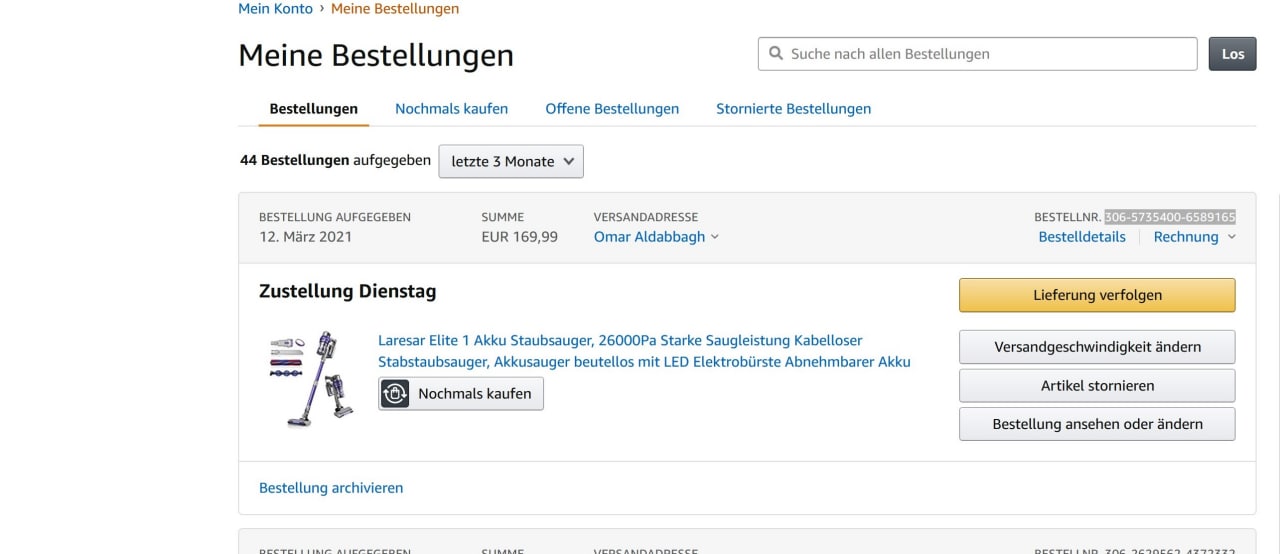
Task: Click the Bestellung archivieren link
Action: coord(331,488)
